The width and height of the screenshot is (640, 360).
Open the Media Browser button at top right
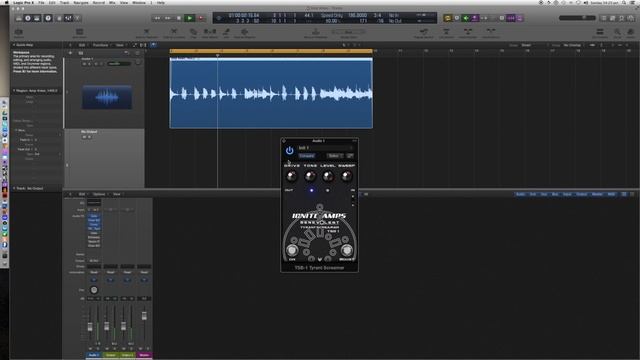(631, 18)
